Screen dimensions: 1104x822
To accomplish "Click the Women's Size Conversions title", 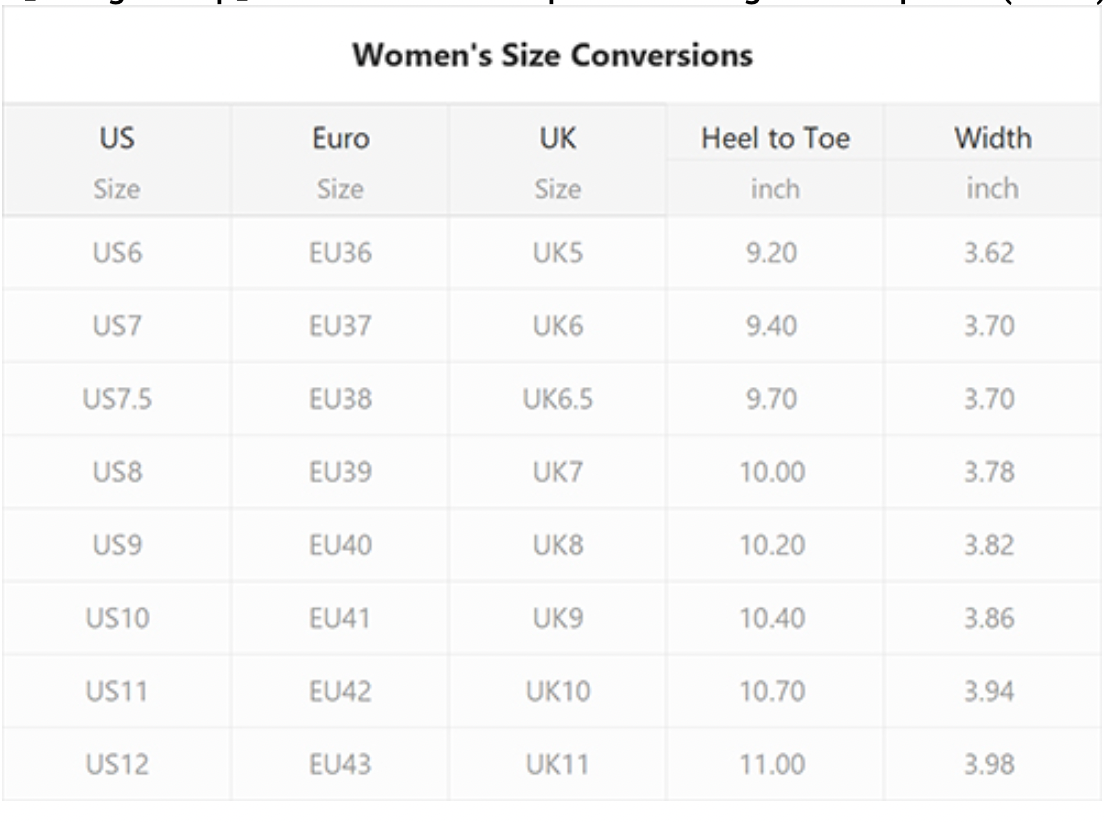I will [553, 55].
